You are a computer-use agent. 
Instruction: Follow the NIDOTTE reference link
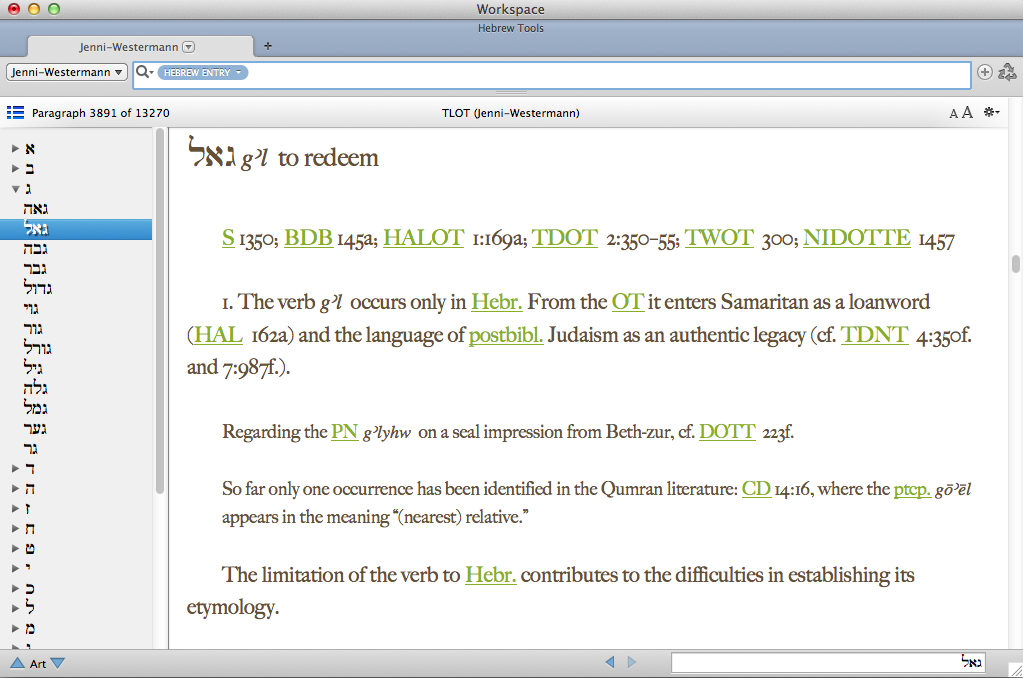pyautogui.click(x=856, y=238)
